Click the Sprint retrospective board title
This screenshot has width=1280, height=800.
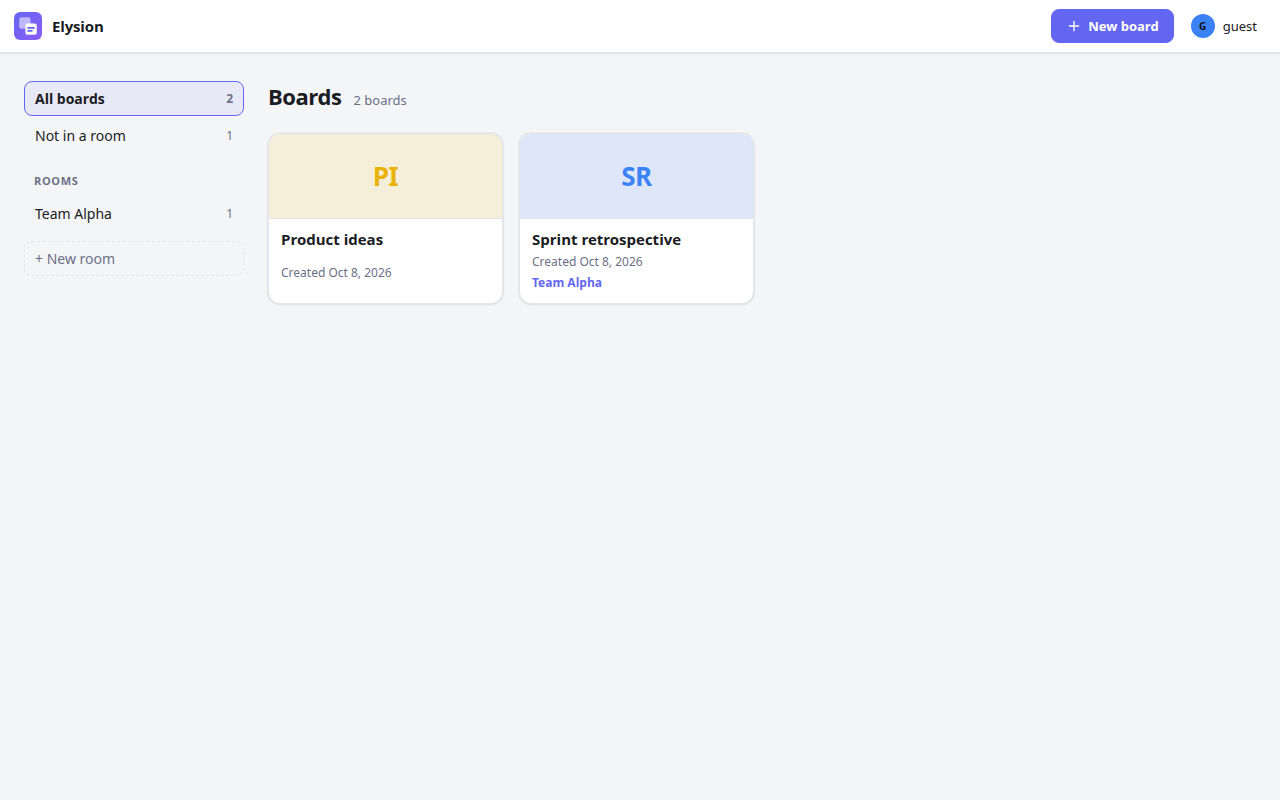tap(606, 240)
